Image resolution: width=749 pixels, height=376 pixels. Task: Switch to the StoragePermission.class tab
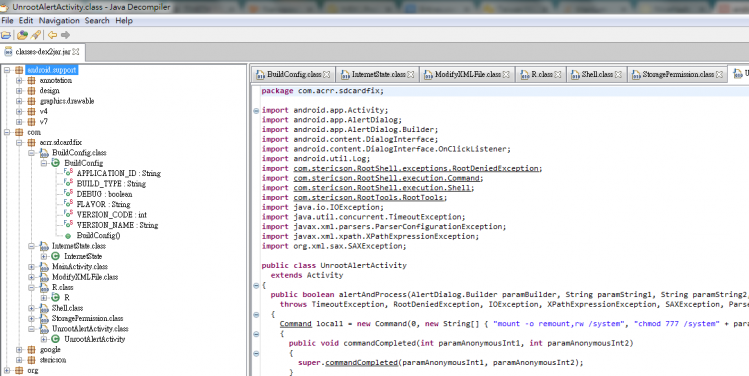[677, 74]
